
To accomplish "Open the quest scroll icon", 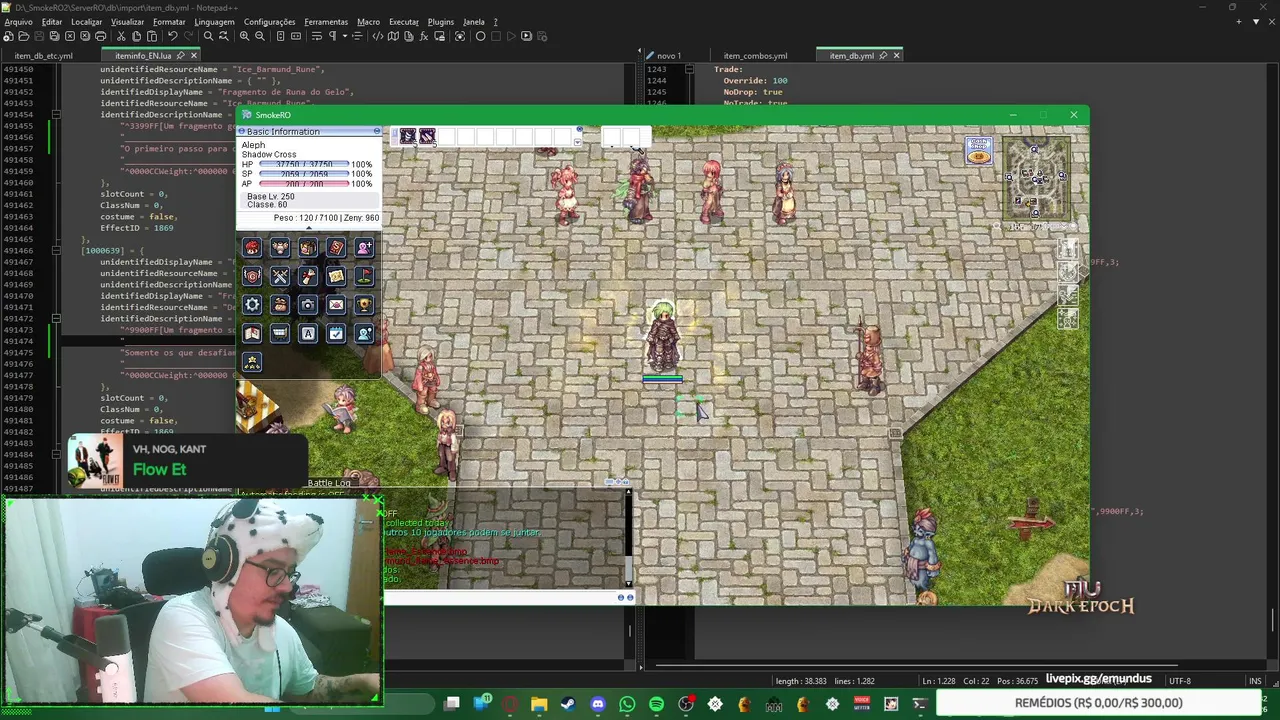I will [308, 276].
